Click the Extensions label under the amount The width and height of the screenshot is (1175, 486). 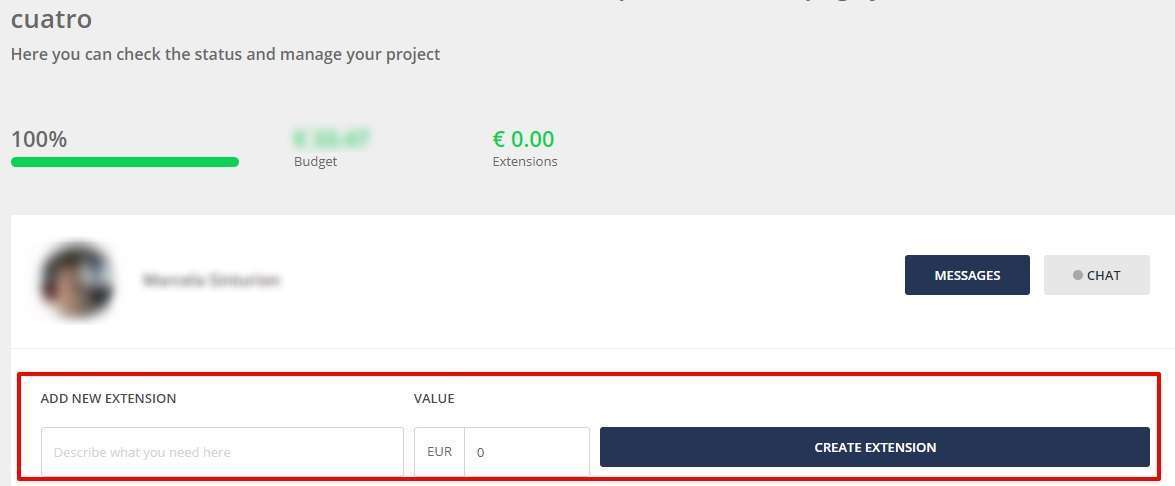pos(525,162)
